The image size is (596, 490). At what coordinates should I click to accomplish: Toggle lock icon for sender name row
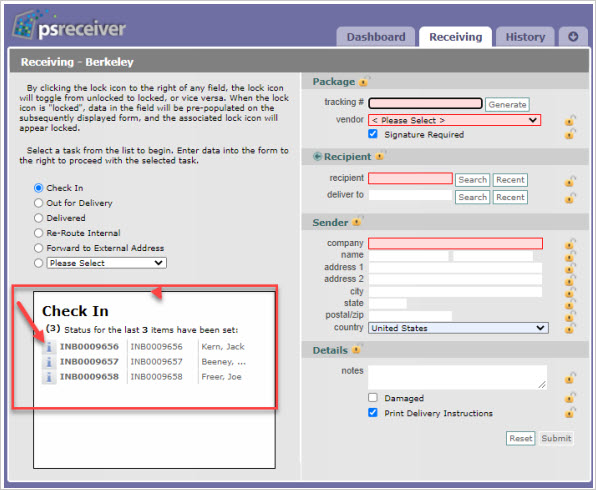click(x=570, y=256)
